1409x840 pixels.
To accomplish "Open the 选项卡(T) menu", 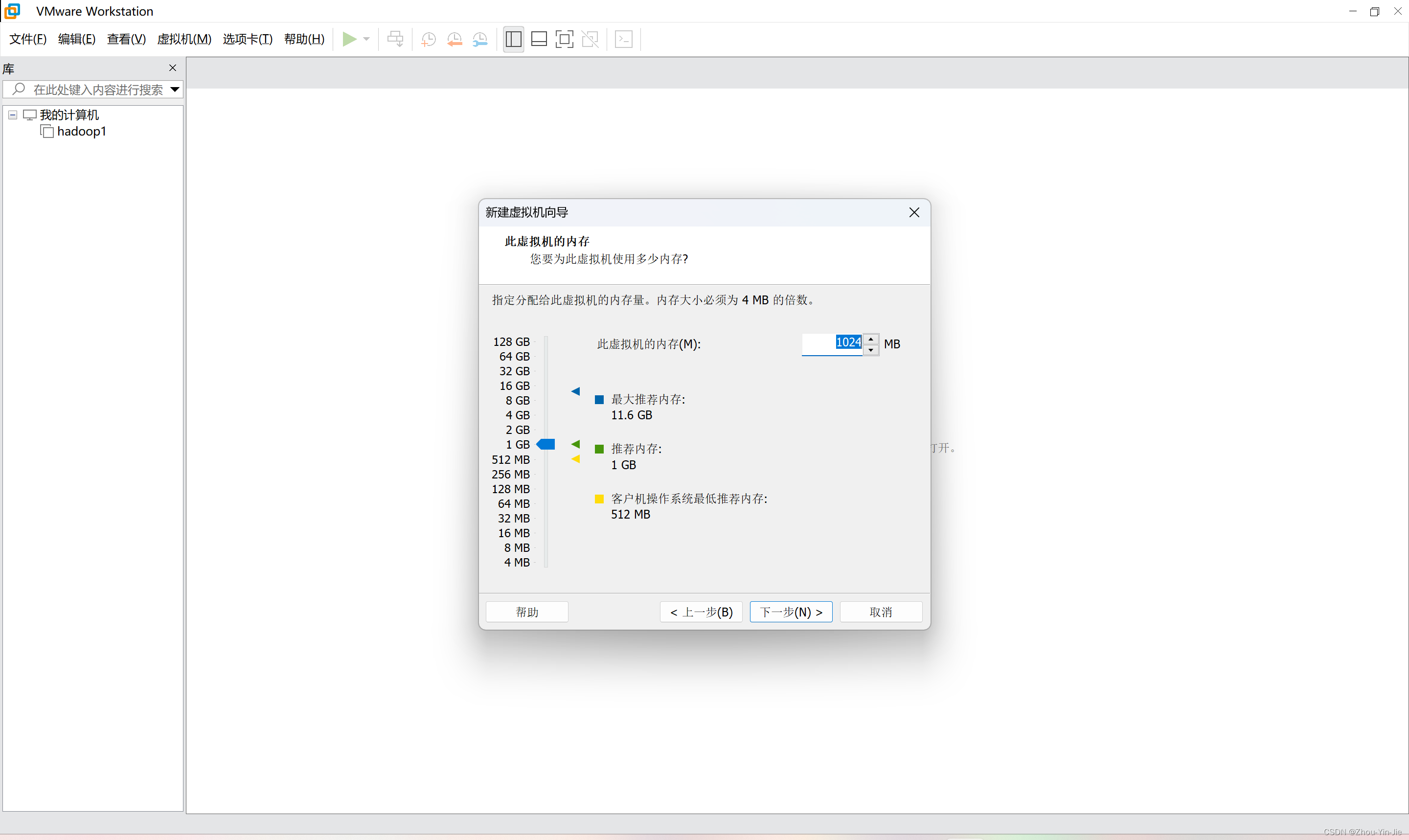I will (x=247, y=39).
